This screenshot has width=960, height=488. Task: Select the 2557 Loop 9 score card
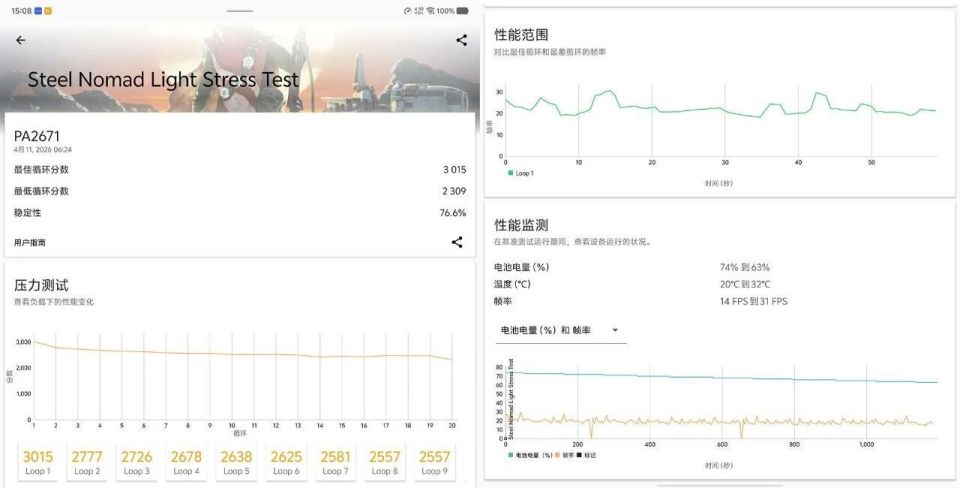click(x=434, y=462)
